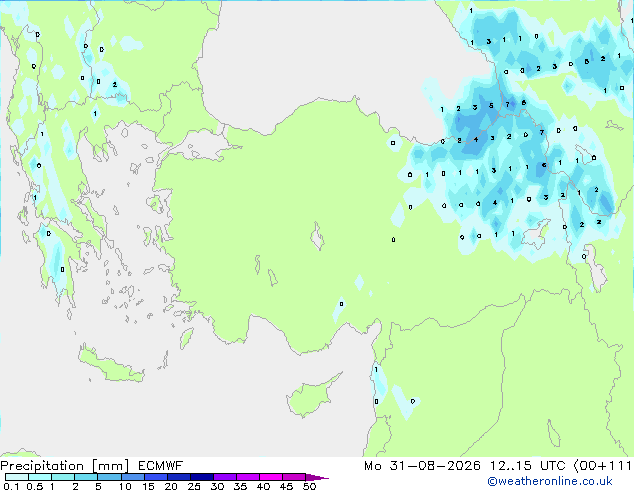Open the weatheronline.co.uk copyright link

pyautogui.click(x=549, y=481)
